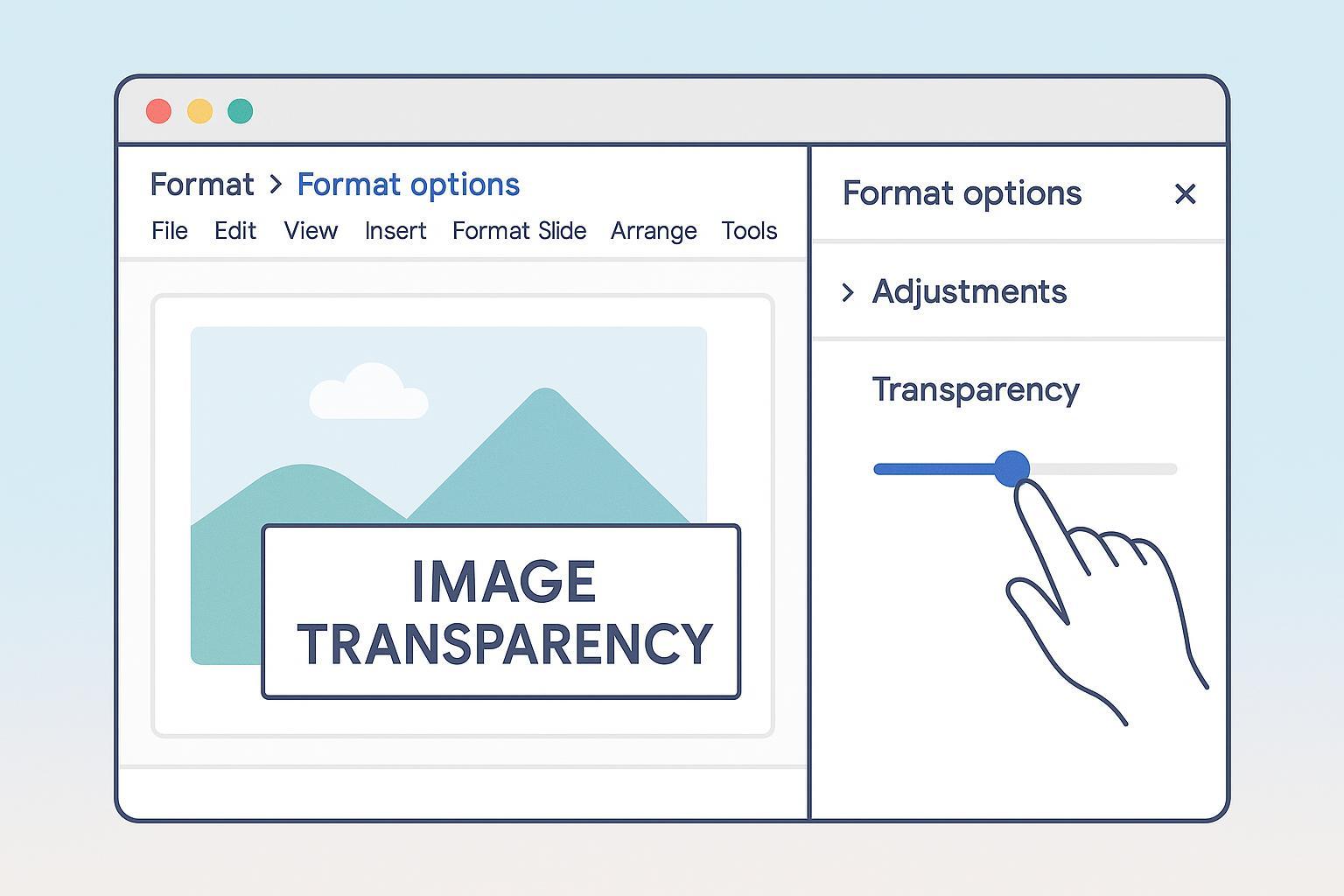Click the Adjustments section heading text

coord(969,291)
